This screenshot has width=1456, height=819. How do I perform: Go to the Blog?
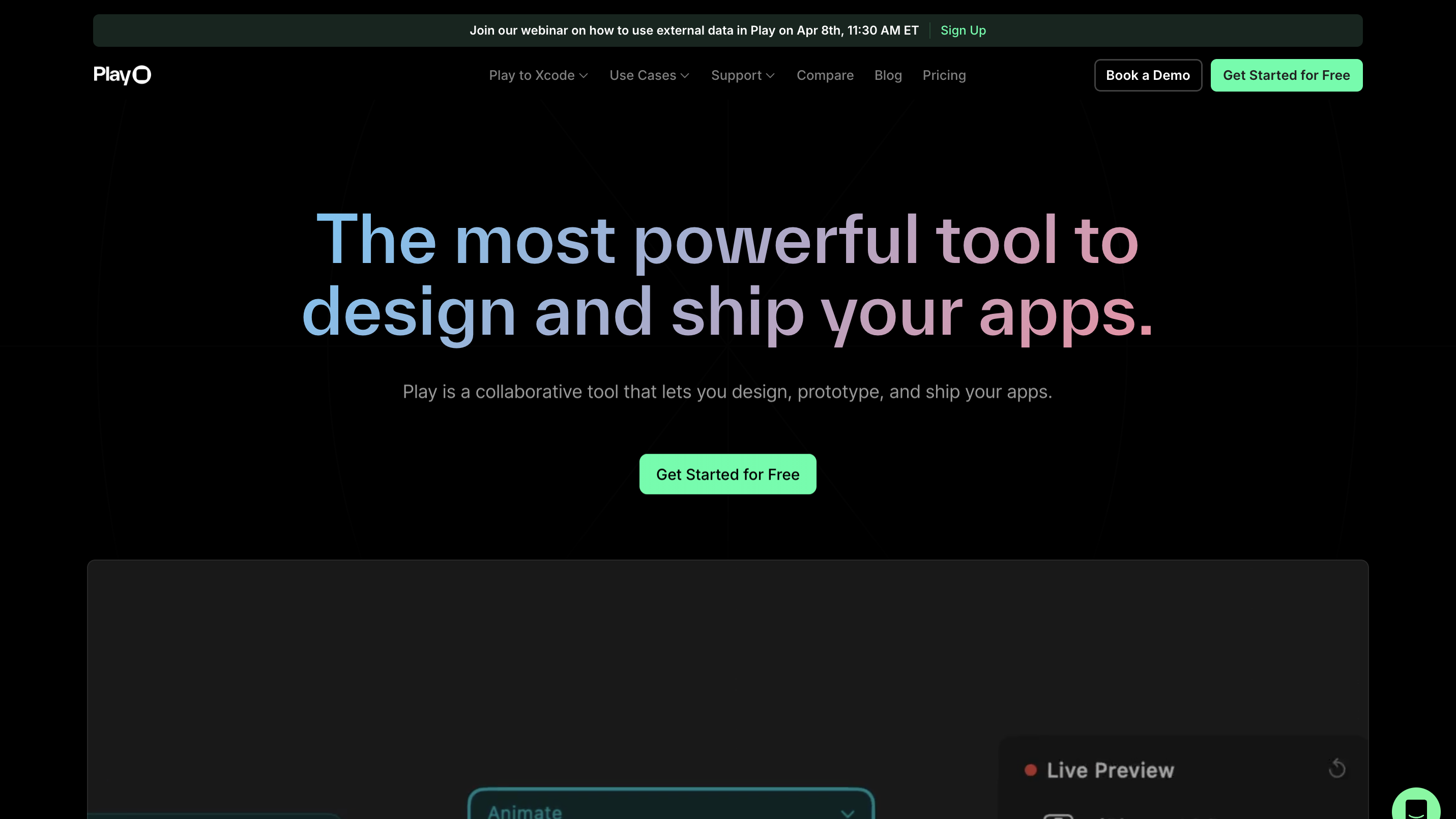(x=888, y=75)
